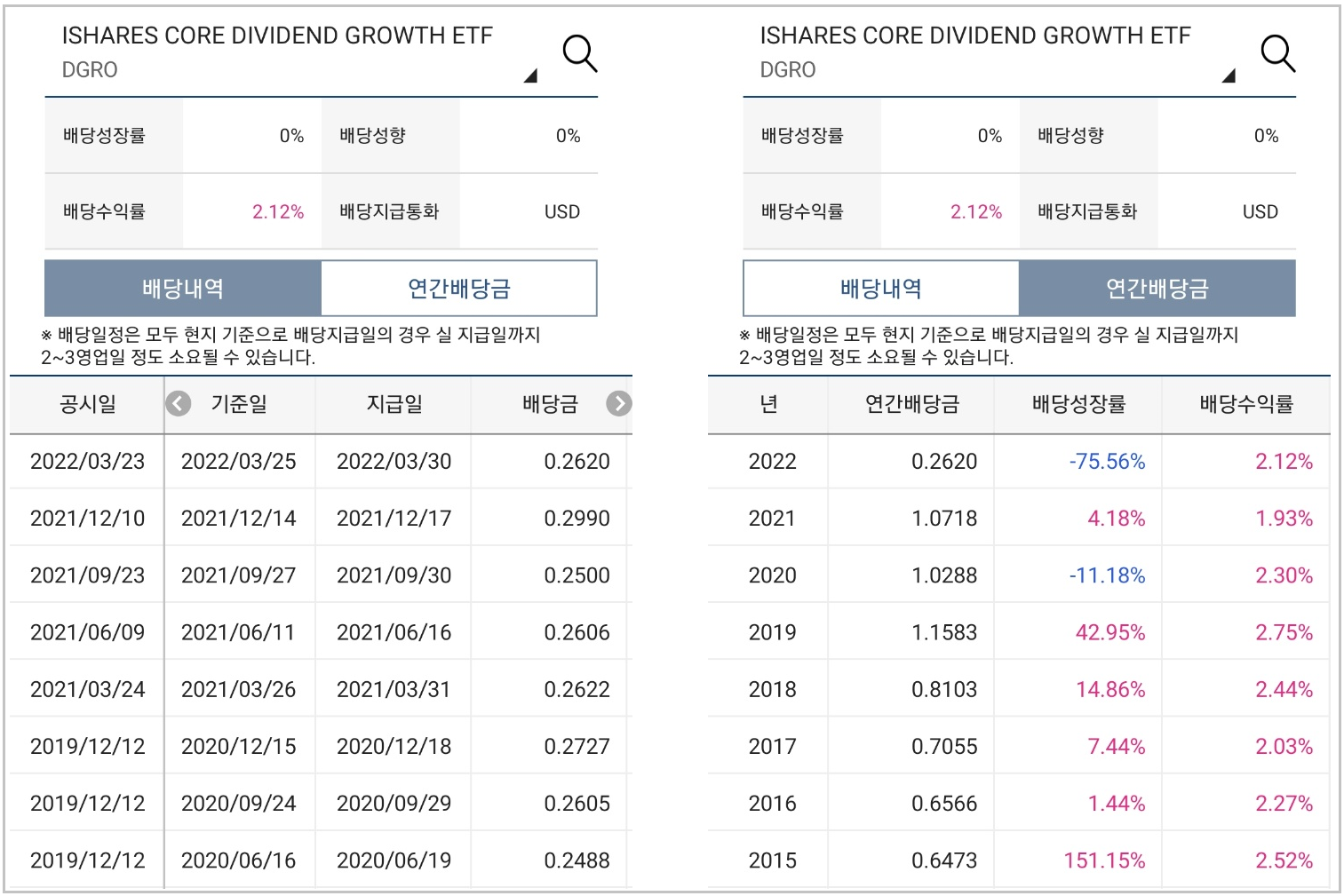1344x896 pixels.
Task: Click dividend yield 1.93%
Action: [1284, 519]
